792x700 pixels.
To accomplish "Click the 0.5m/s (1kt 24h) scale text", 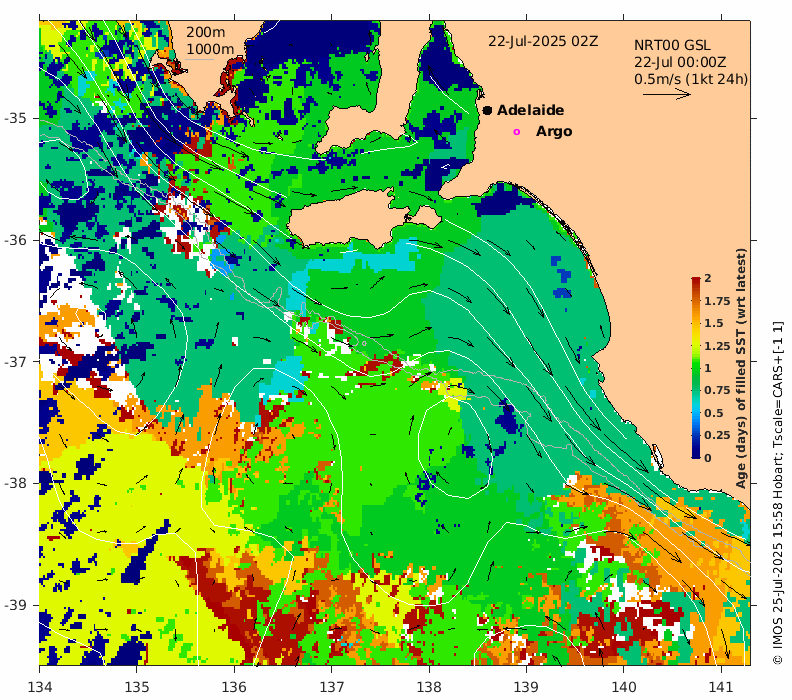I will tap(691, 79).
